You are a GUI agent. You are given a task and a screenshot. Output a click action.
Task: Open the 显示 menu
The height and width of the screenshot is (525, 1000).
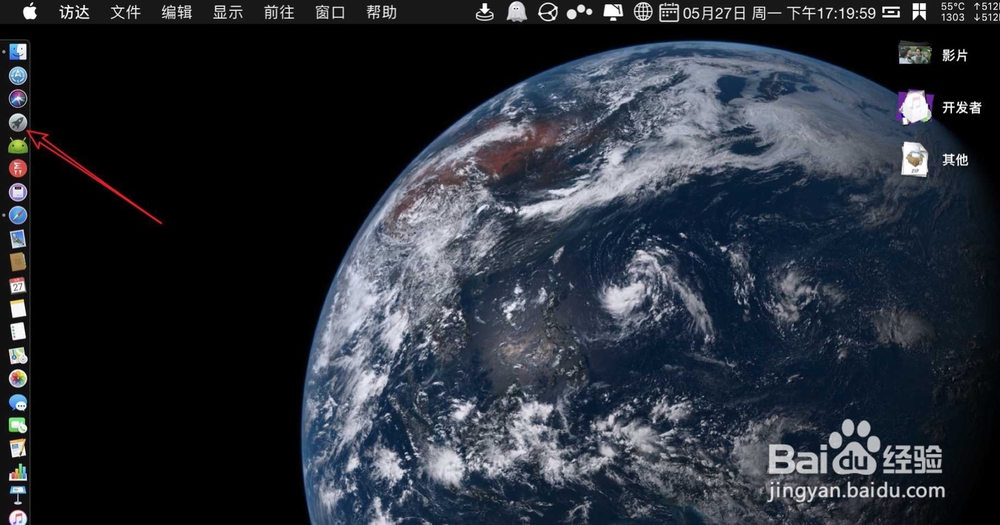(228, 12)
